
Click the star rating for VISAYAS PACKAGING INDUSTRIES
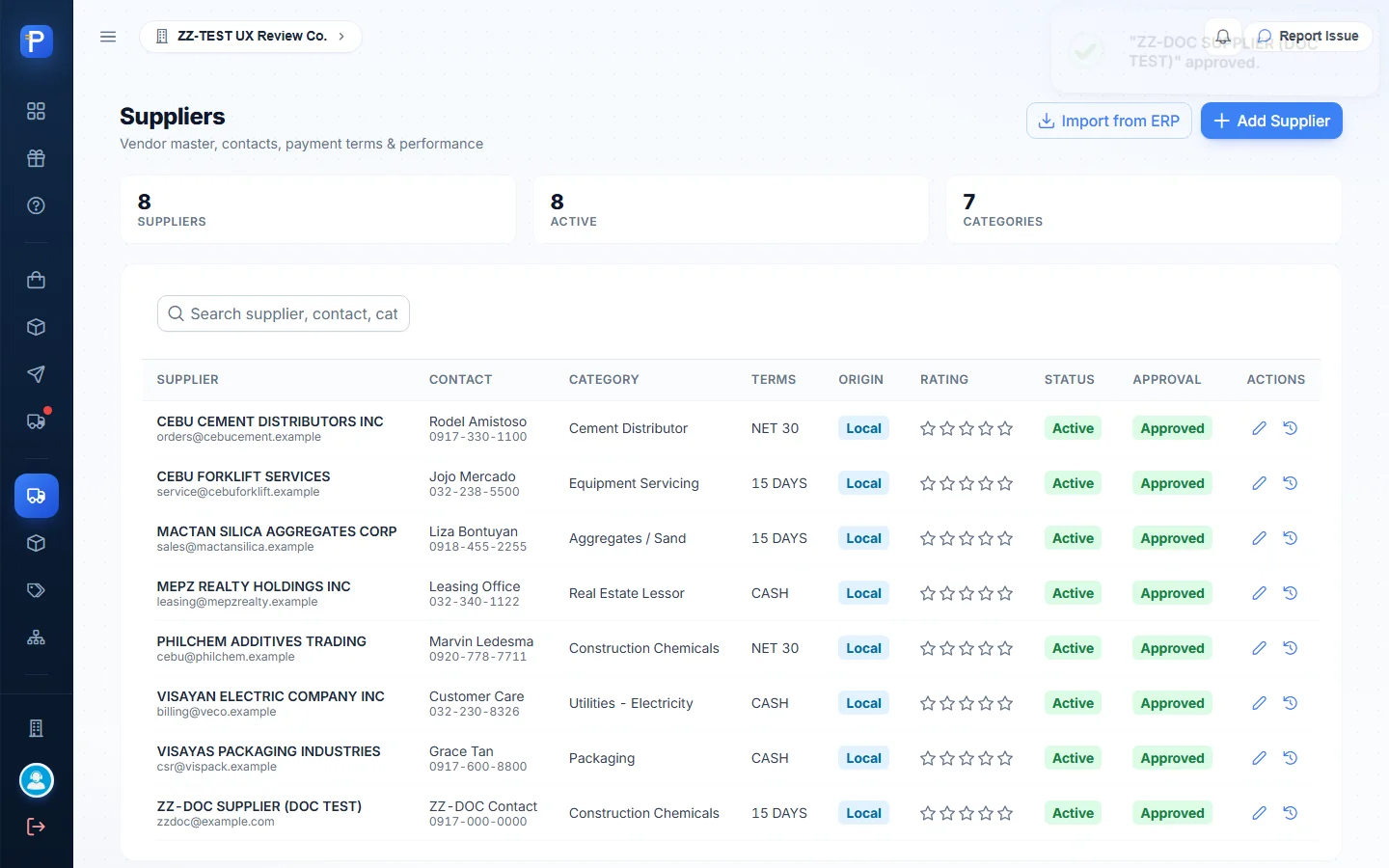click(967, 758)
